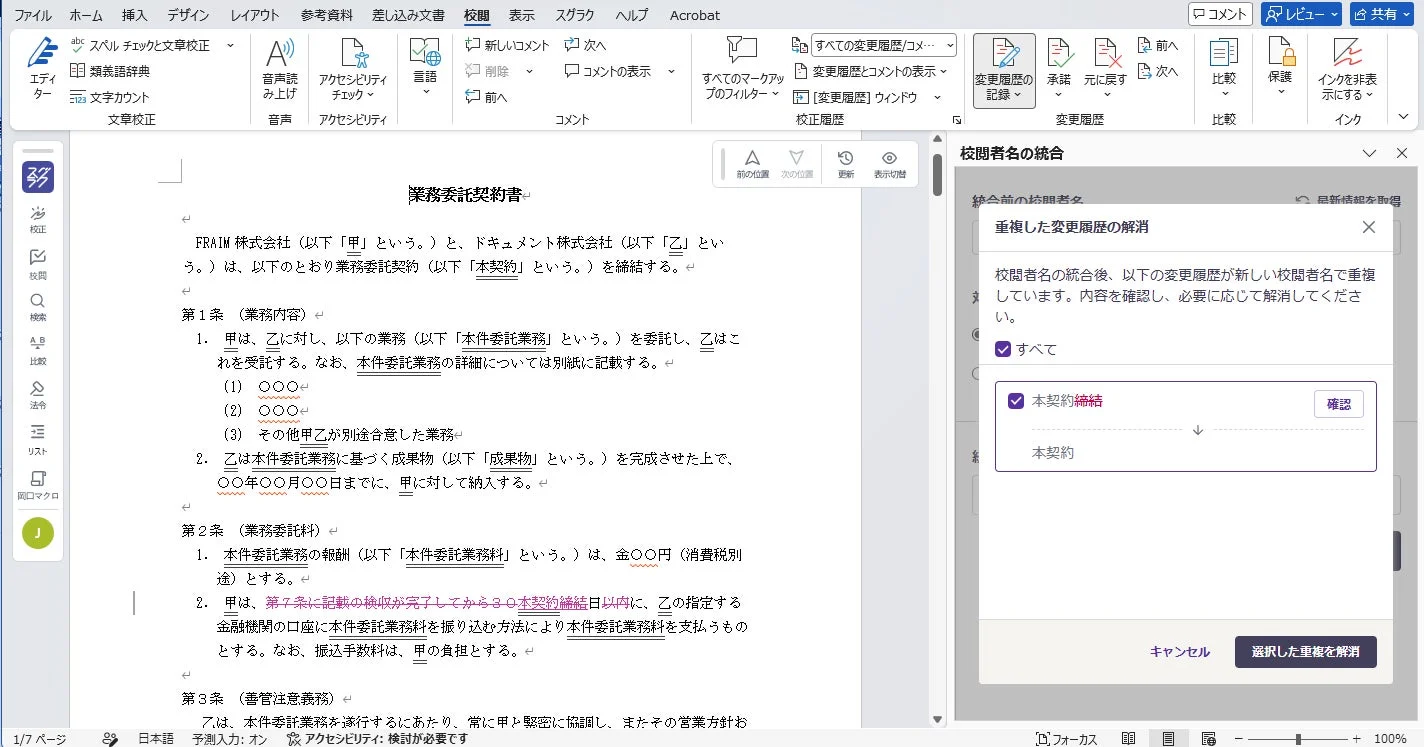
Task: Switch to the レイアウト tab
Action: (255, 15)
